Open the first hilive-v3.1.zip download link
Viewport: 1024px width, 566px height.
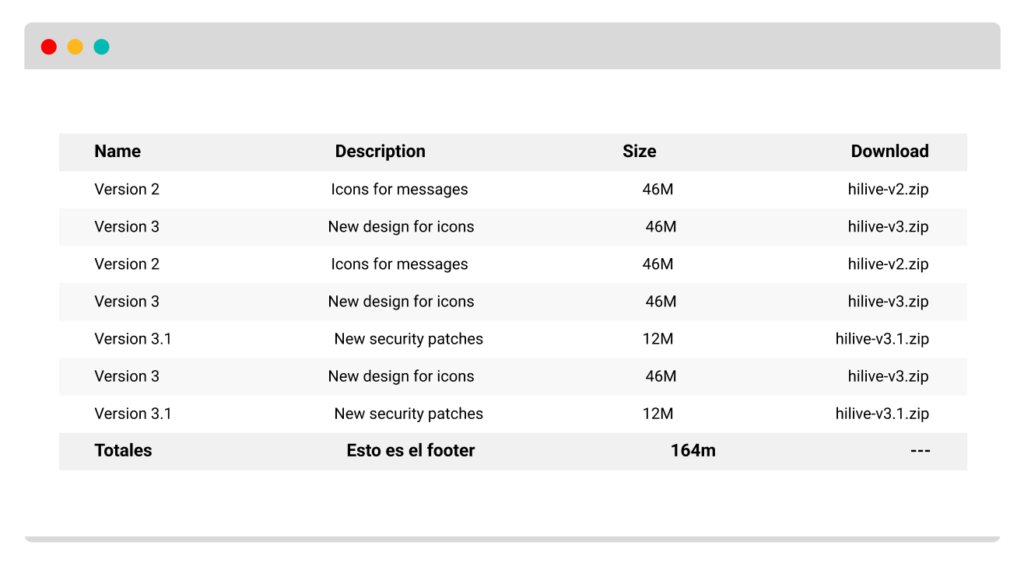[x=882, y=339]
